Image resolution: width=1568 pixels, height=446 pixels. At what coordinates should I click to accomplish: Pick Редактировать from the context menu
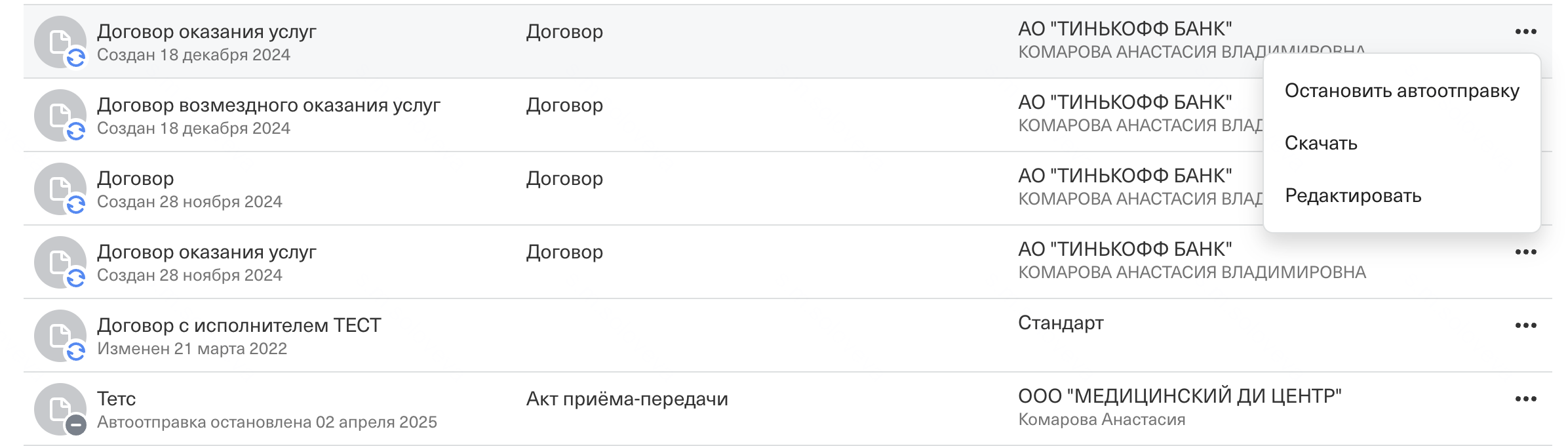[x=1352, y=195]
